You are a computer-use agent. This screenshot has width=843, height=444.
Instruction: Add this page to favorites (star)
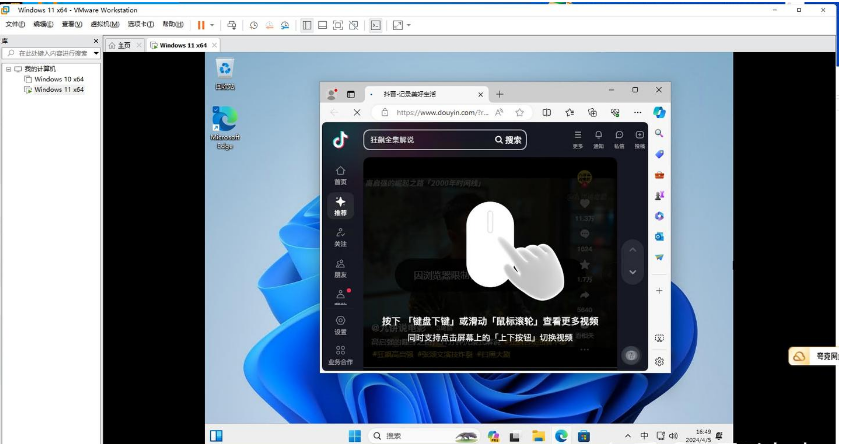click(x=519, y=112)
